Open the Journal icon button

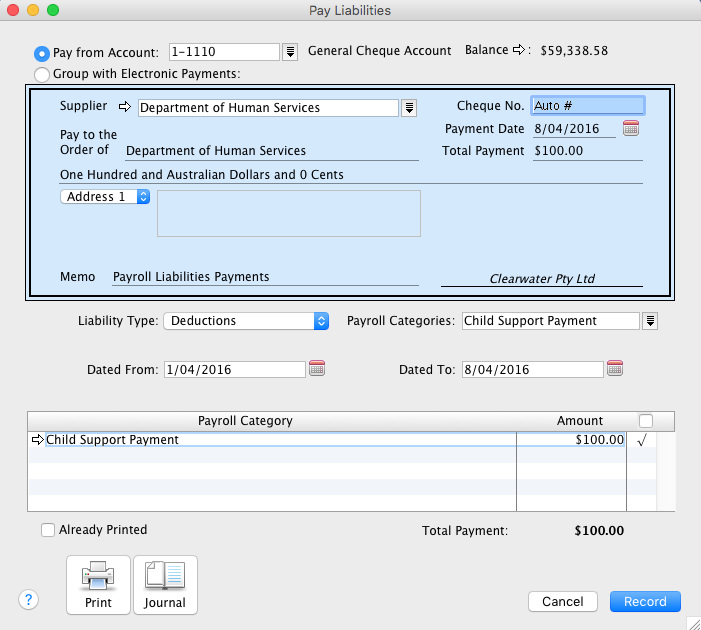coord(165,585)
